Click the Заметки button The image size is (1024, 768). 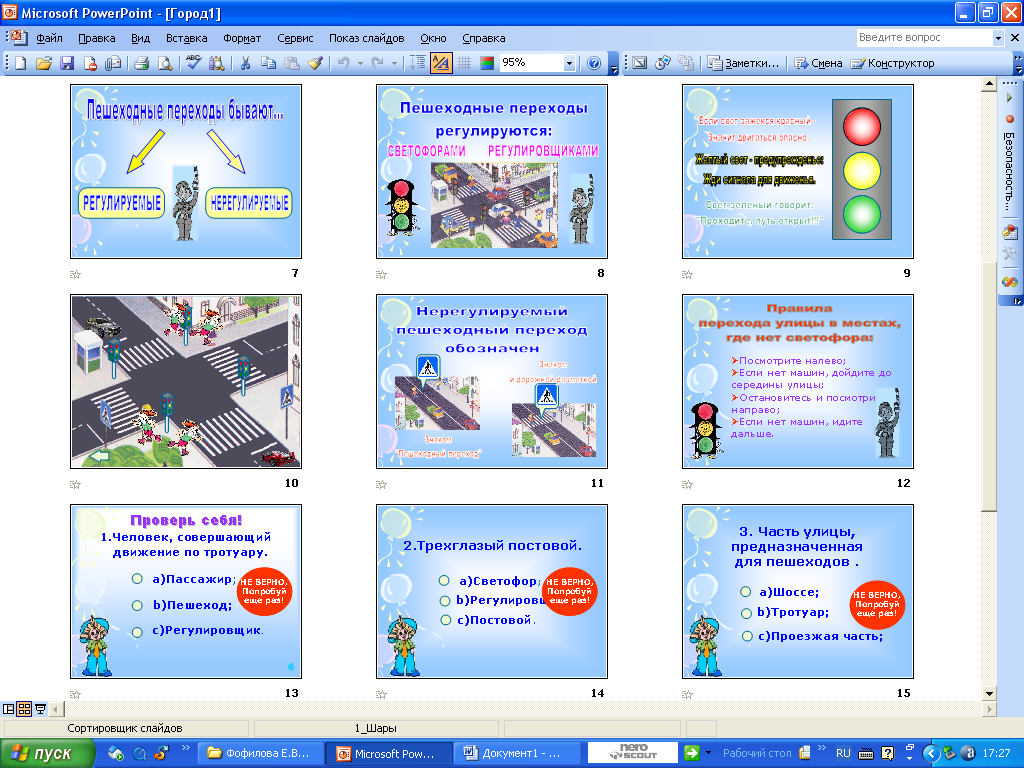pos(744,63)
